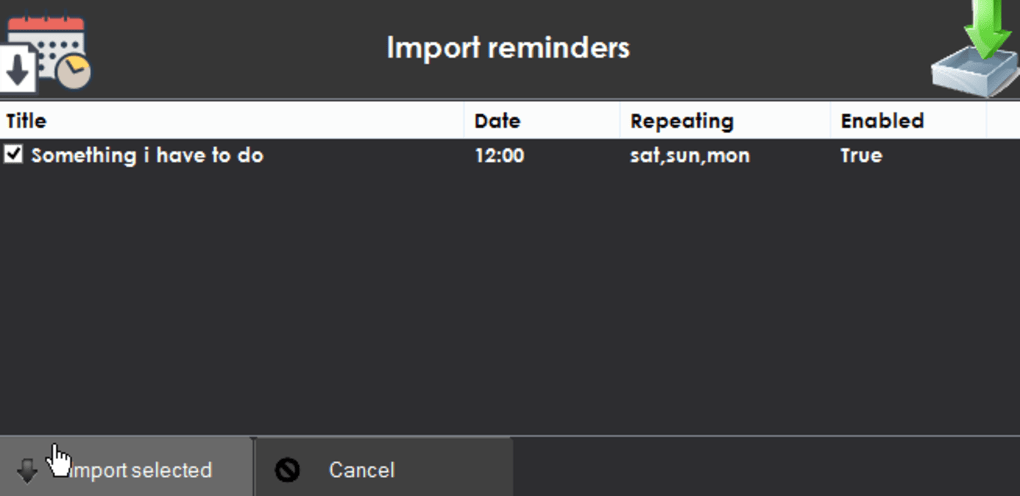This screenshot has height=496, width=1020.
Task: Click the down arrow icon on Import selected
Action: (28, 471)
